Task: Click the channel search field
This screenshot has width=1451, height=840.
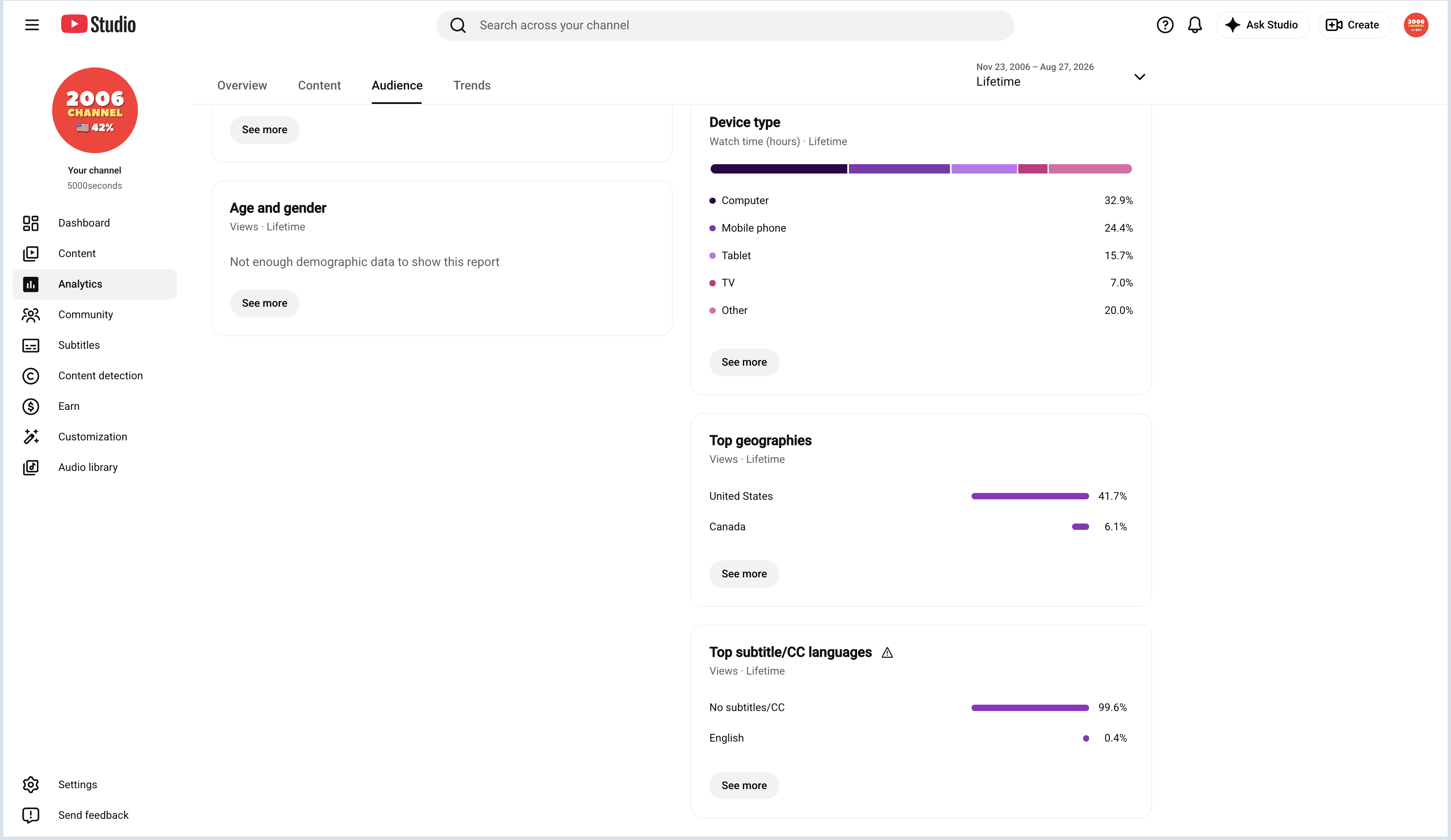Action: point(725,25)
